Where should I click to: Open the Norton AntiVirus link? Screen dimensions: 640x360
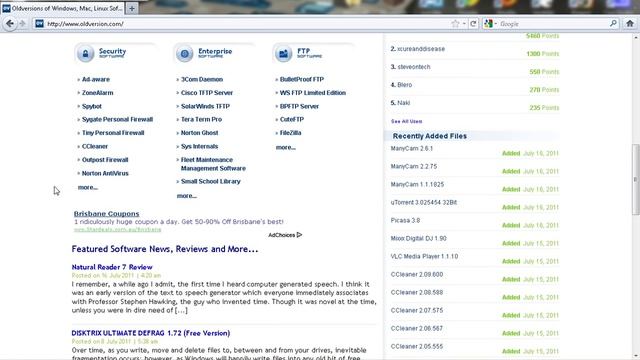point(105,173)
